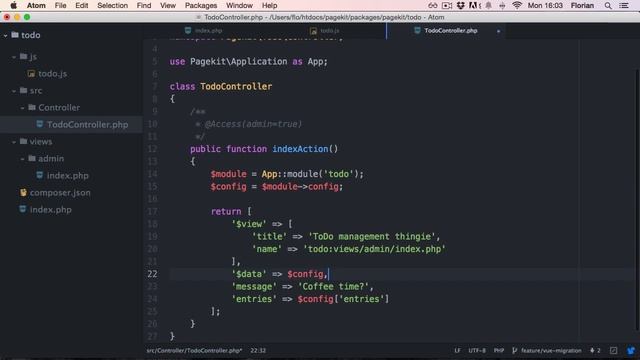
Task: Click the glasses icon in menu bar
Action: [x=433, y=5]
